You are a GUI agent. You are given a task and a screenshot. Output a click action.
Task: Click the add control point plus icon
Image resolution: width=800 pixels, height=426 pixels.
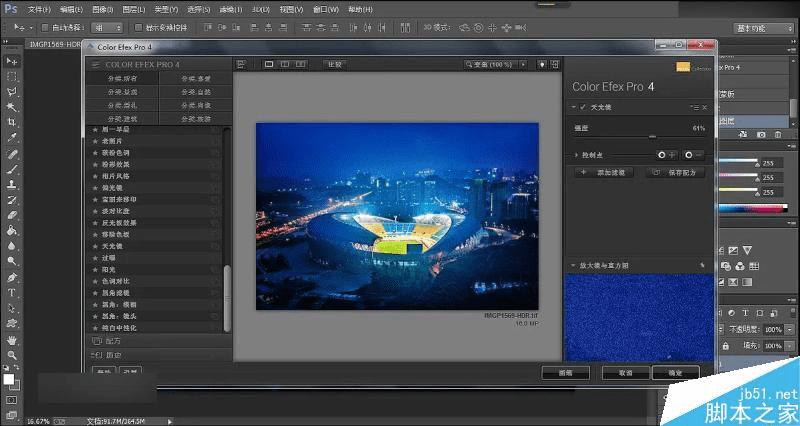point(666,155)
